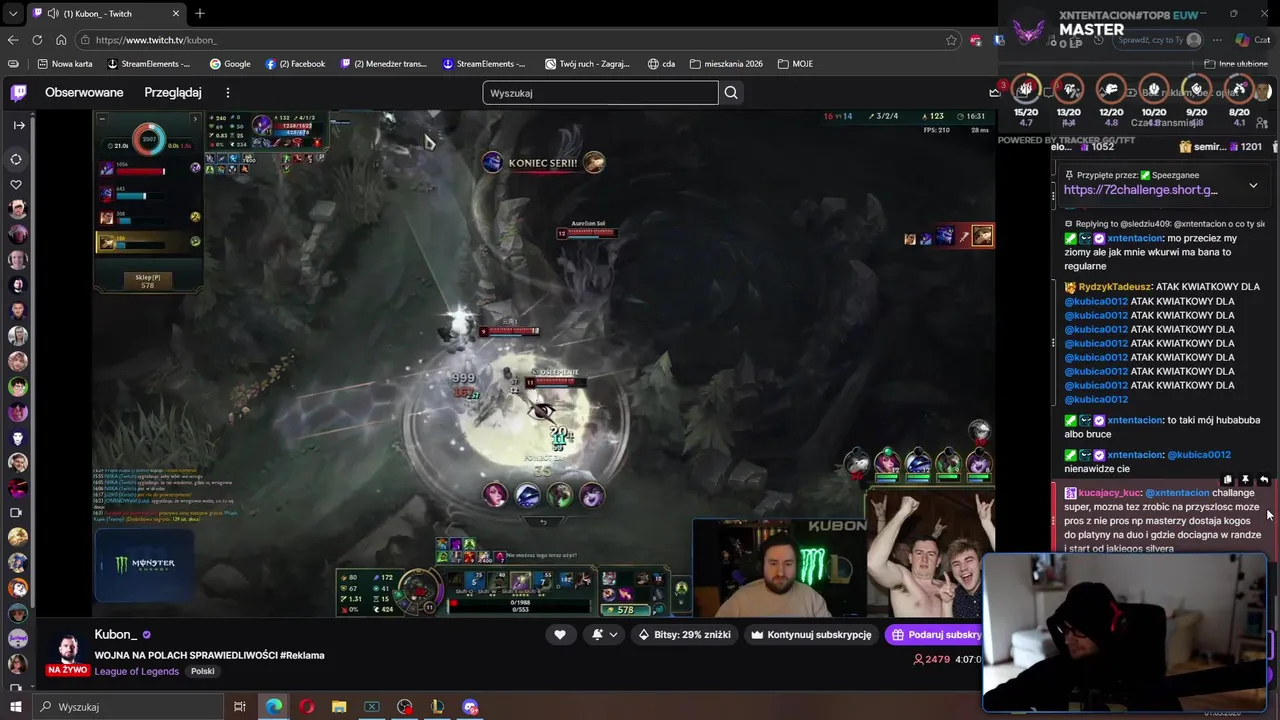Open the League of Legends category link
The image size is (1280, 720).
click(x=137, y=671)
